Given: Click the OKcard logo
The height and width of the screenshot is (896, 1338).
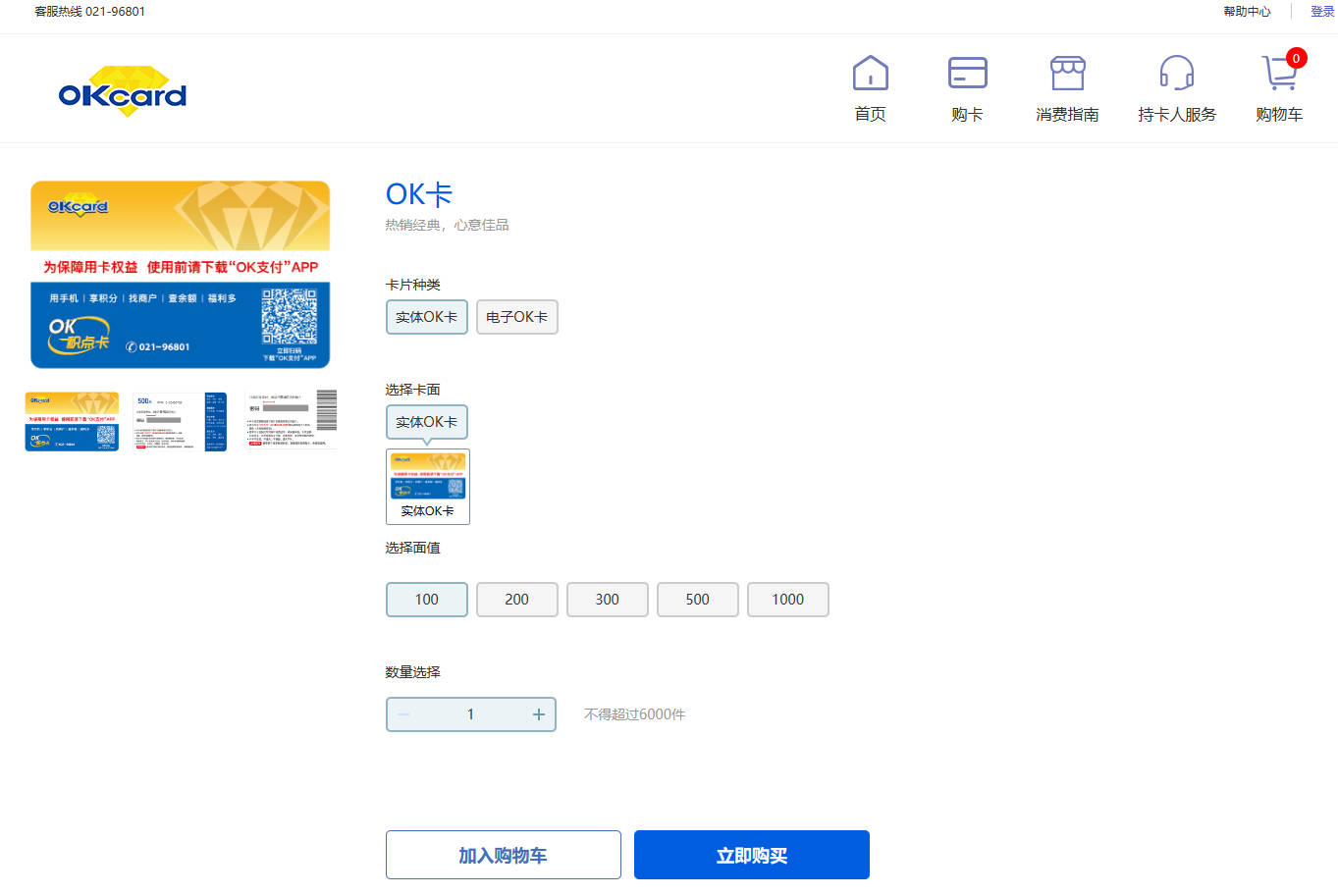Looking at the screenshot, I should [x=123, y=91].
